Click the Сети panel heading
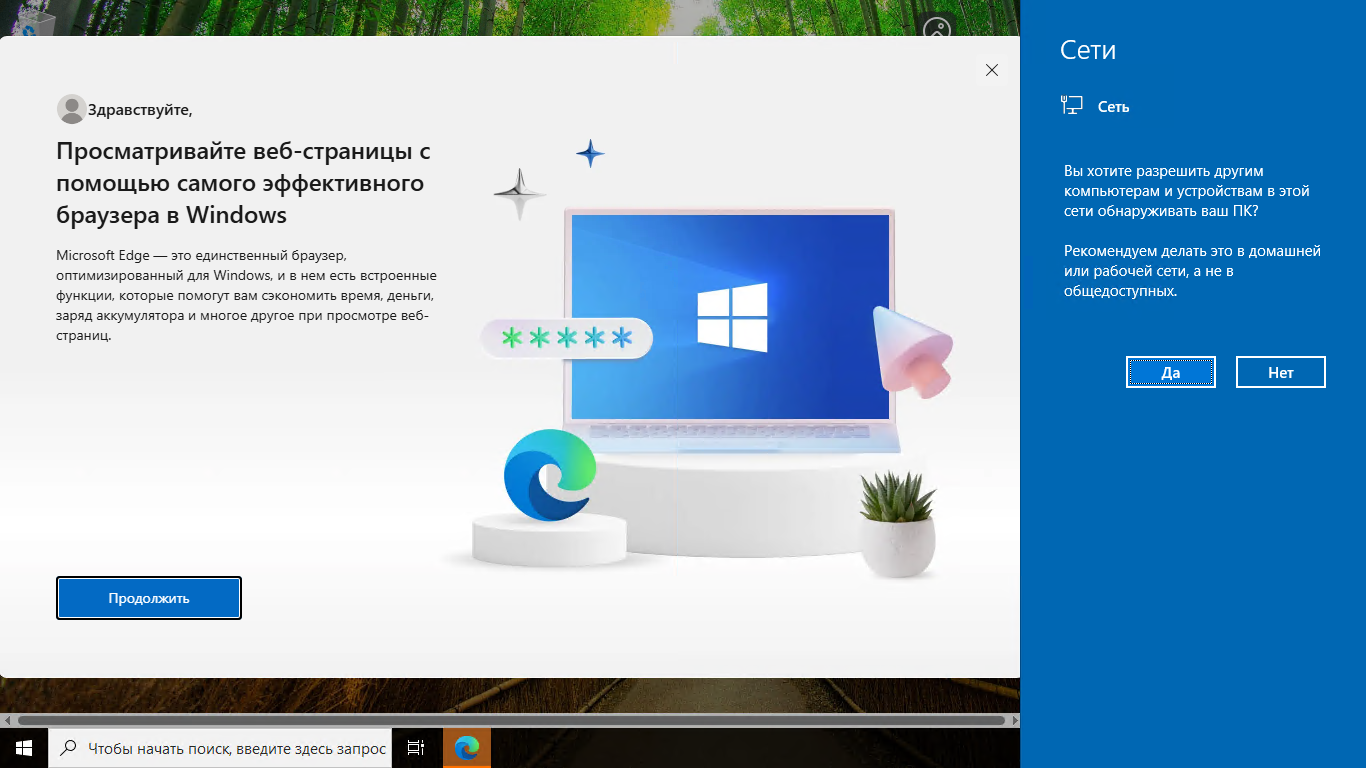The width and height of the screenshot is (1366, 768). click(x=1088, y=50)
